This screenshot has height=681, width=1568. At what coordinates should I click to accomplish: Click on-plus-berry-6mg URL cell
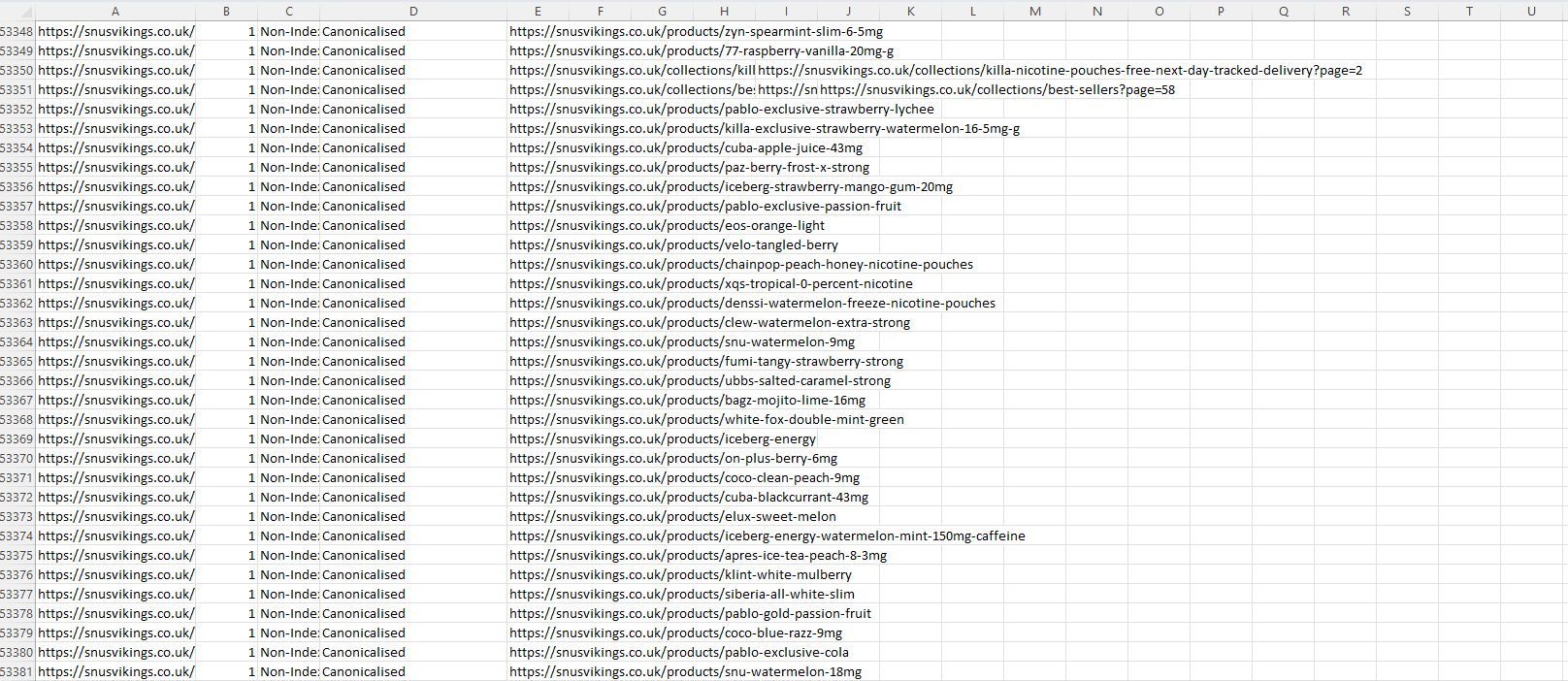673,458
